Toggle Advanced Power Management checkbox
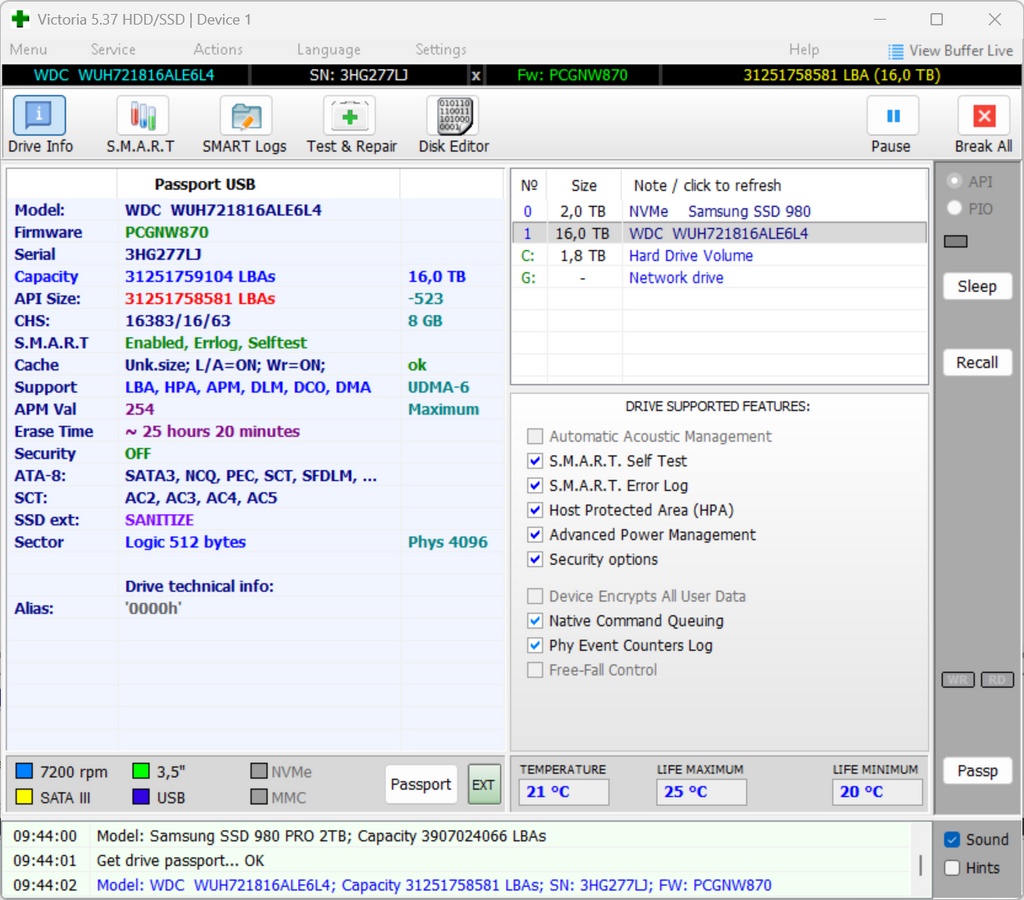 coord(535,535)
